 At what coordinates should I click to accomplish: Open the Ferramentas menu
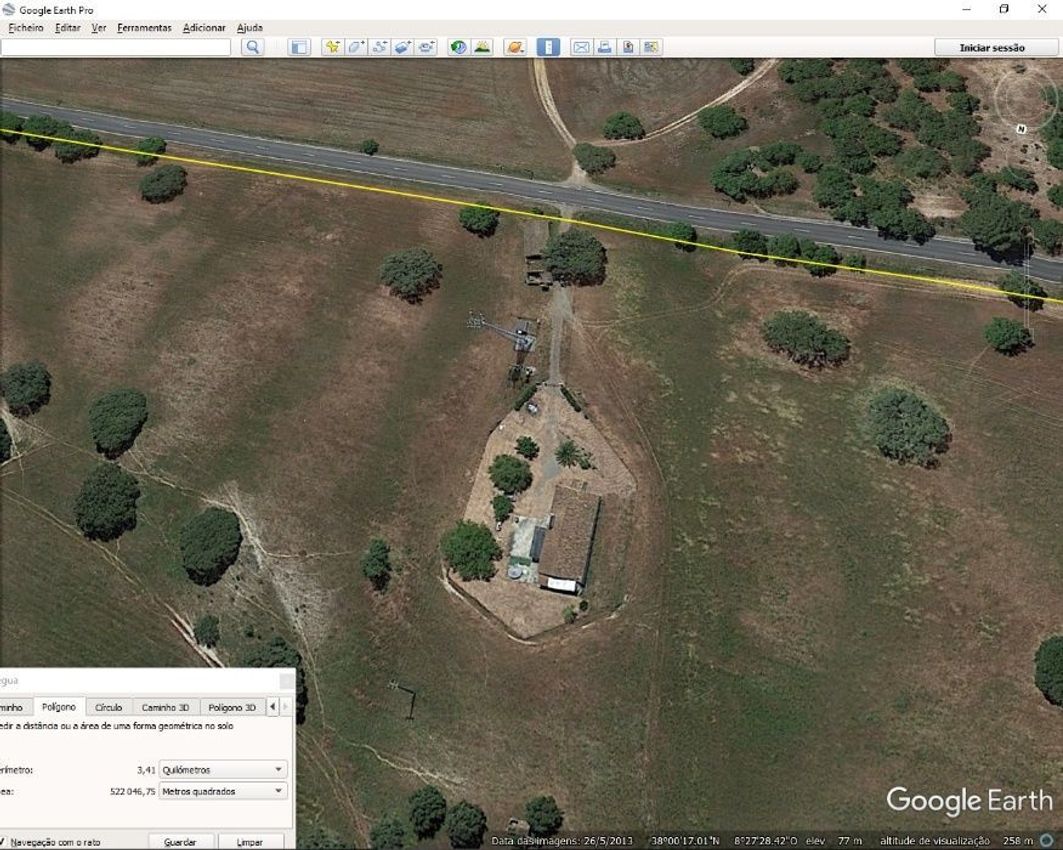point(144,28)
